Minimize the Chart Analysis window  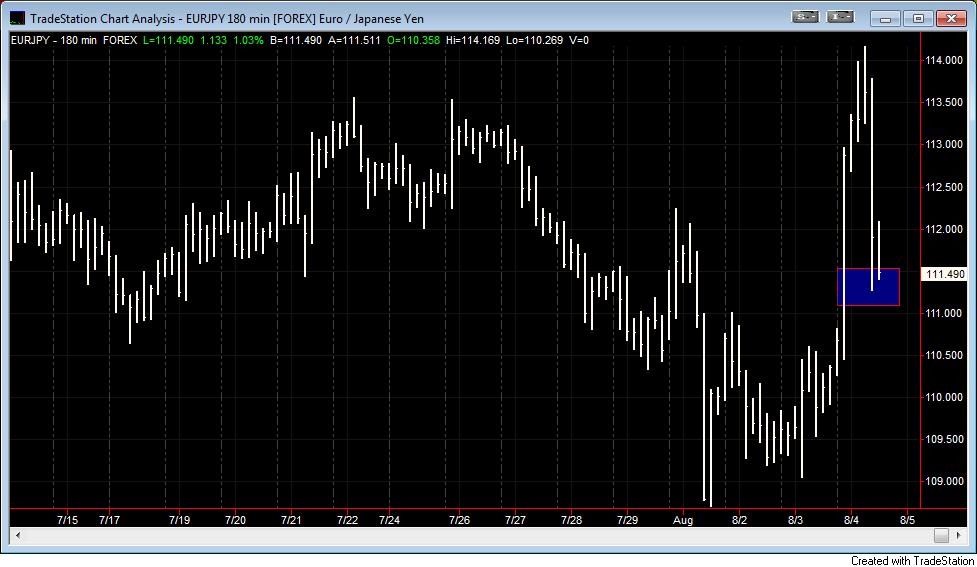tap(885, 18)
